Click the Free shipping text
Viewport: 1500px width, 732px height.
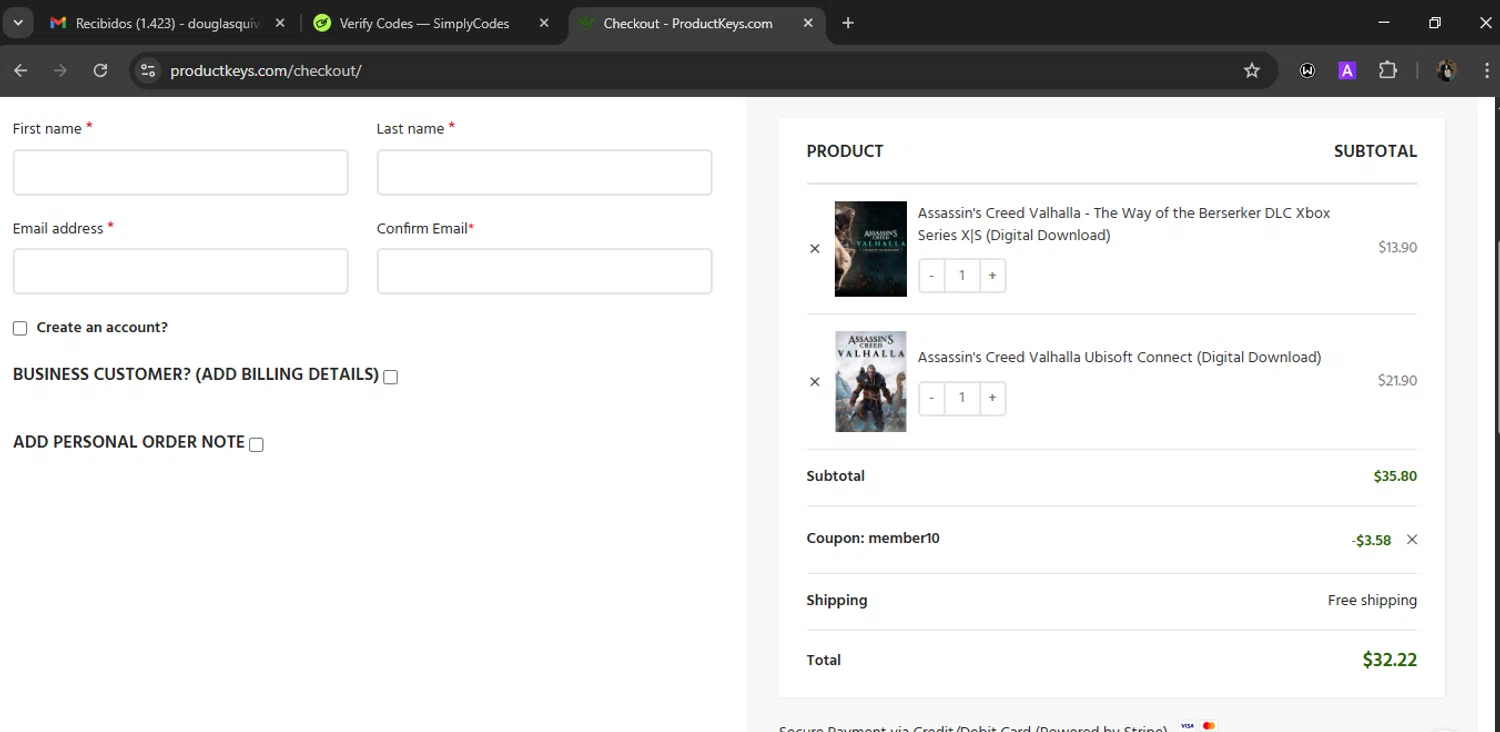click(1372, 600)
